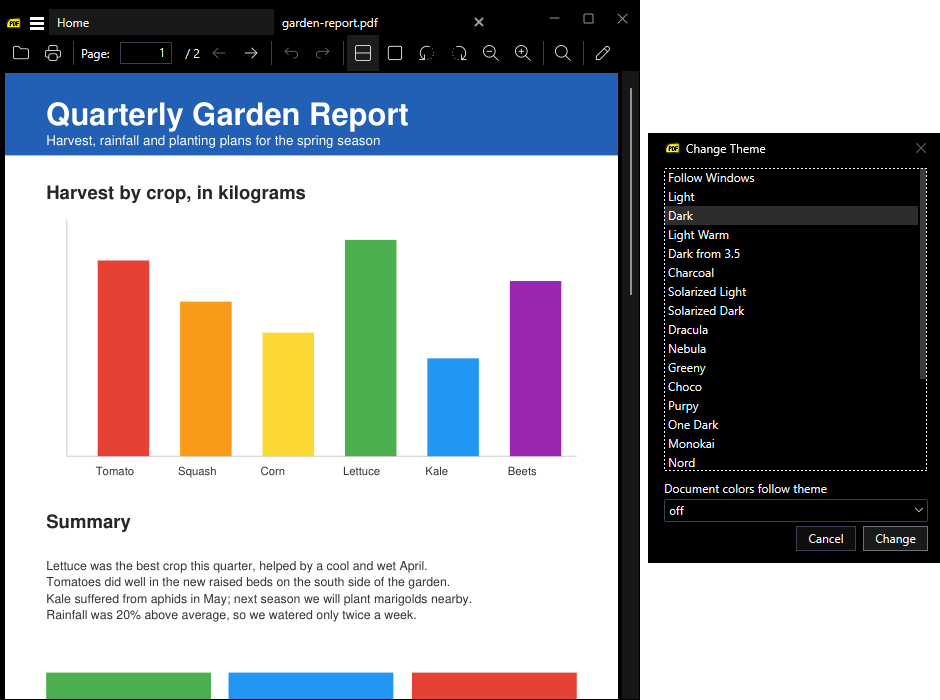Image resolution: width=940 pixels, height=700 pixels.
Task: Zoom in with the plus magnifier
Action: (x=523, y=53)
